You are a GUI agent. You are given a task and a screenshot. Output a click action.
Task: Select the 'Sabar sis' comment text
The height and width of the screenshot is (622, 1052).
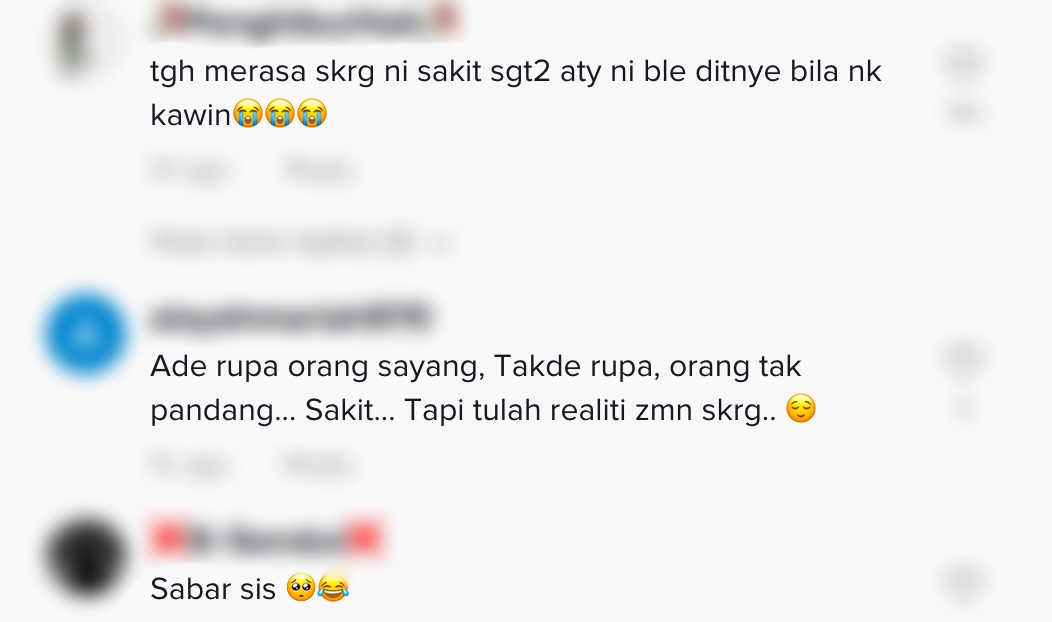coord(213,589)
